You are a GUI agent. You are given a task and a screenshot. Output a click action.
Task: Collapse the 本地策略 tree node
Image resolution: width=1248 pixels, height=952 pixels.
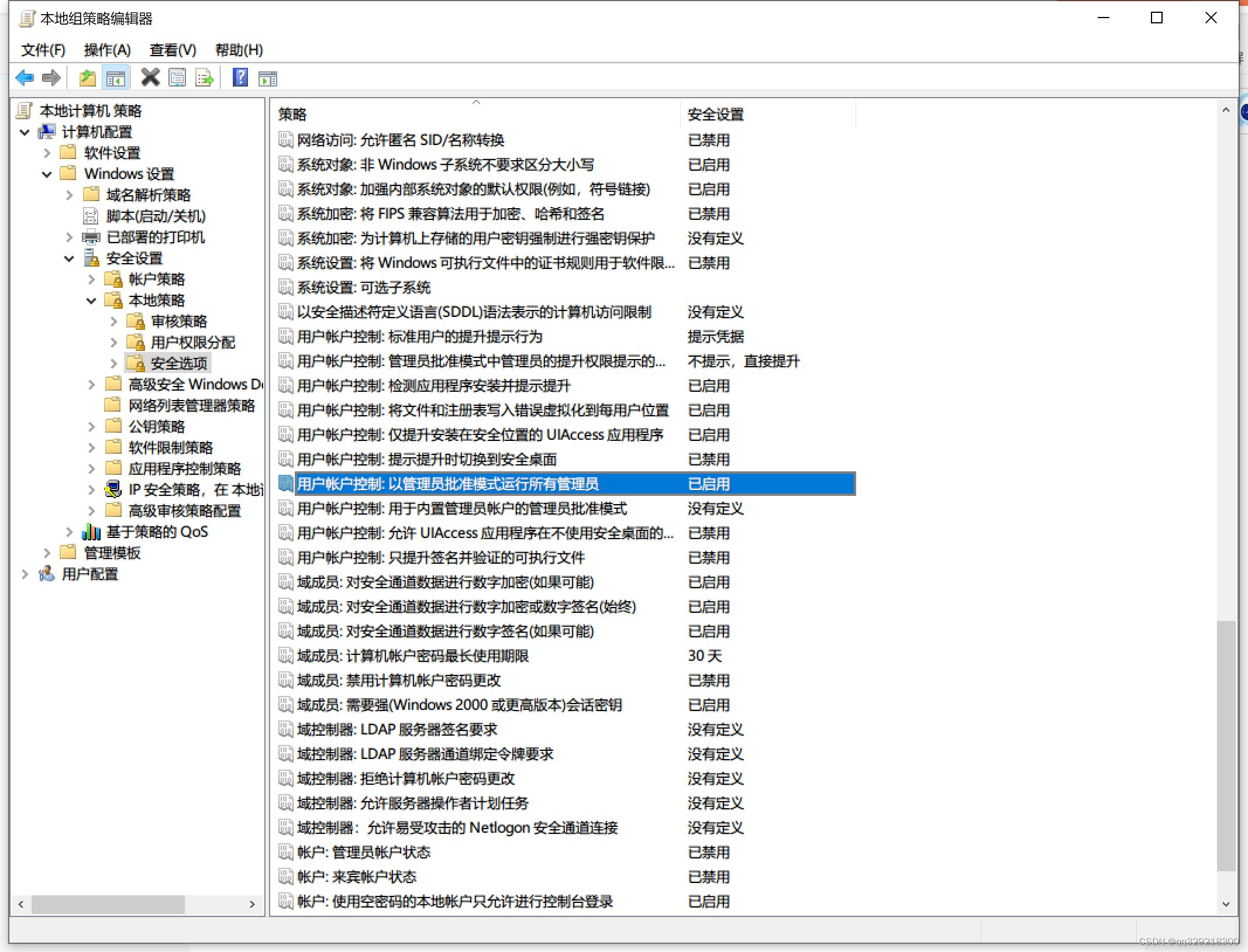pos(91,301)
